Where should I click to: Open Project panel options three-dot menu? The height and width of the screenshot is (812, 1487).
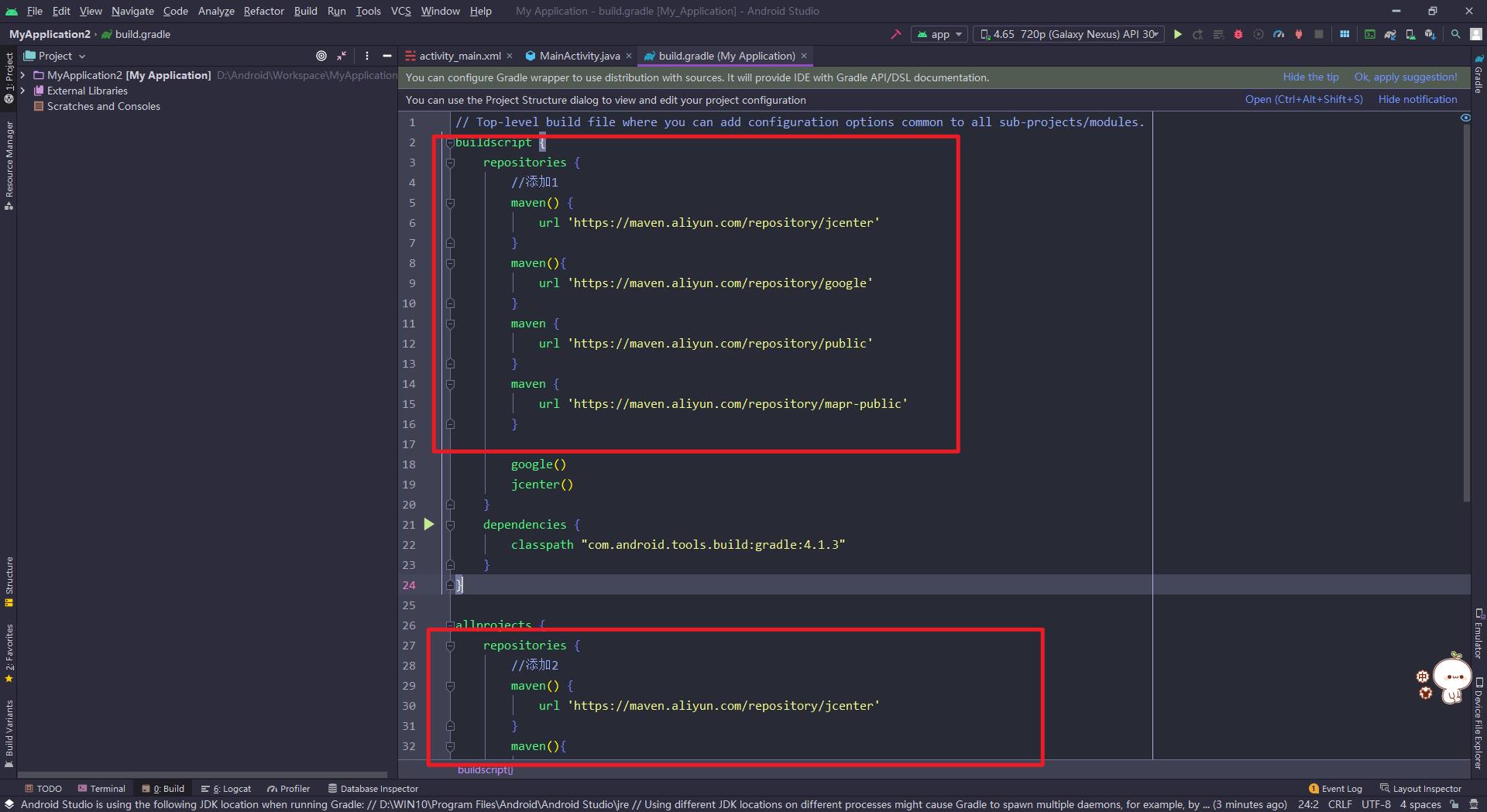(367, 56)
